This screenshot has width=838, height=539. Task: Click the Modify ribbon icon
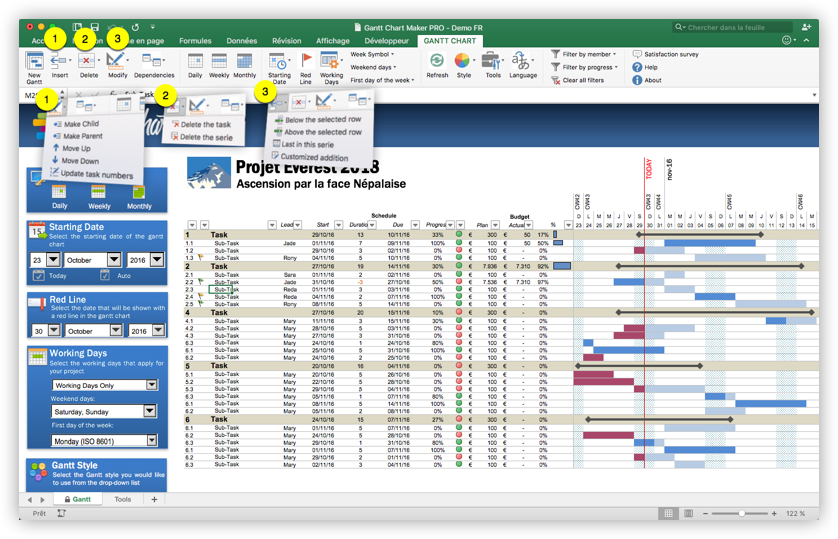point(115,61)
